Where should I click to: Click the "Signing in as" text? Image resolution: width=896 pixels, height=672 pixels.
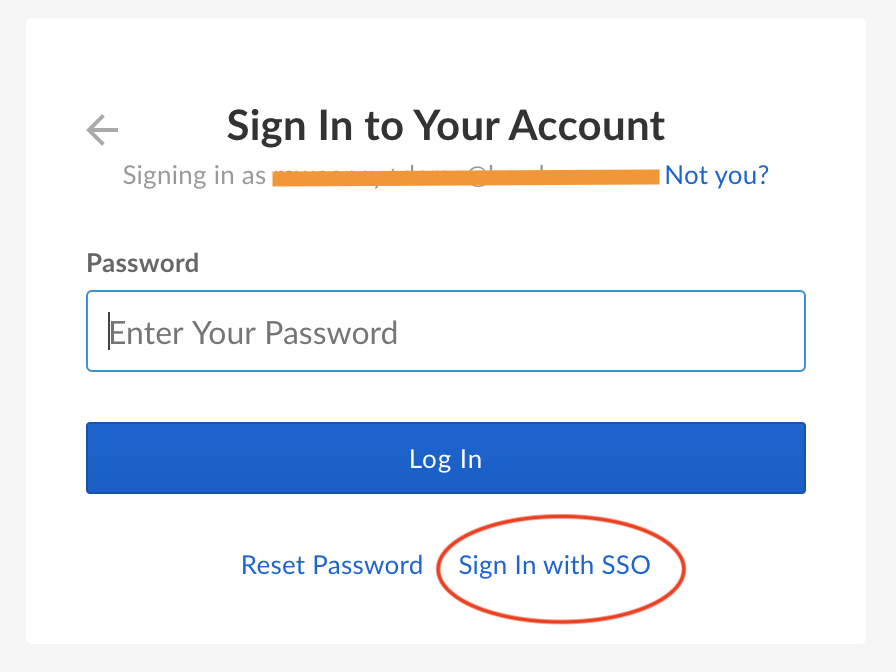pyautogui.click(x=194, y=176)
